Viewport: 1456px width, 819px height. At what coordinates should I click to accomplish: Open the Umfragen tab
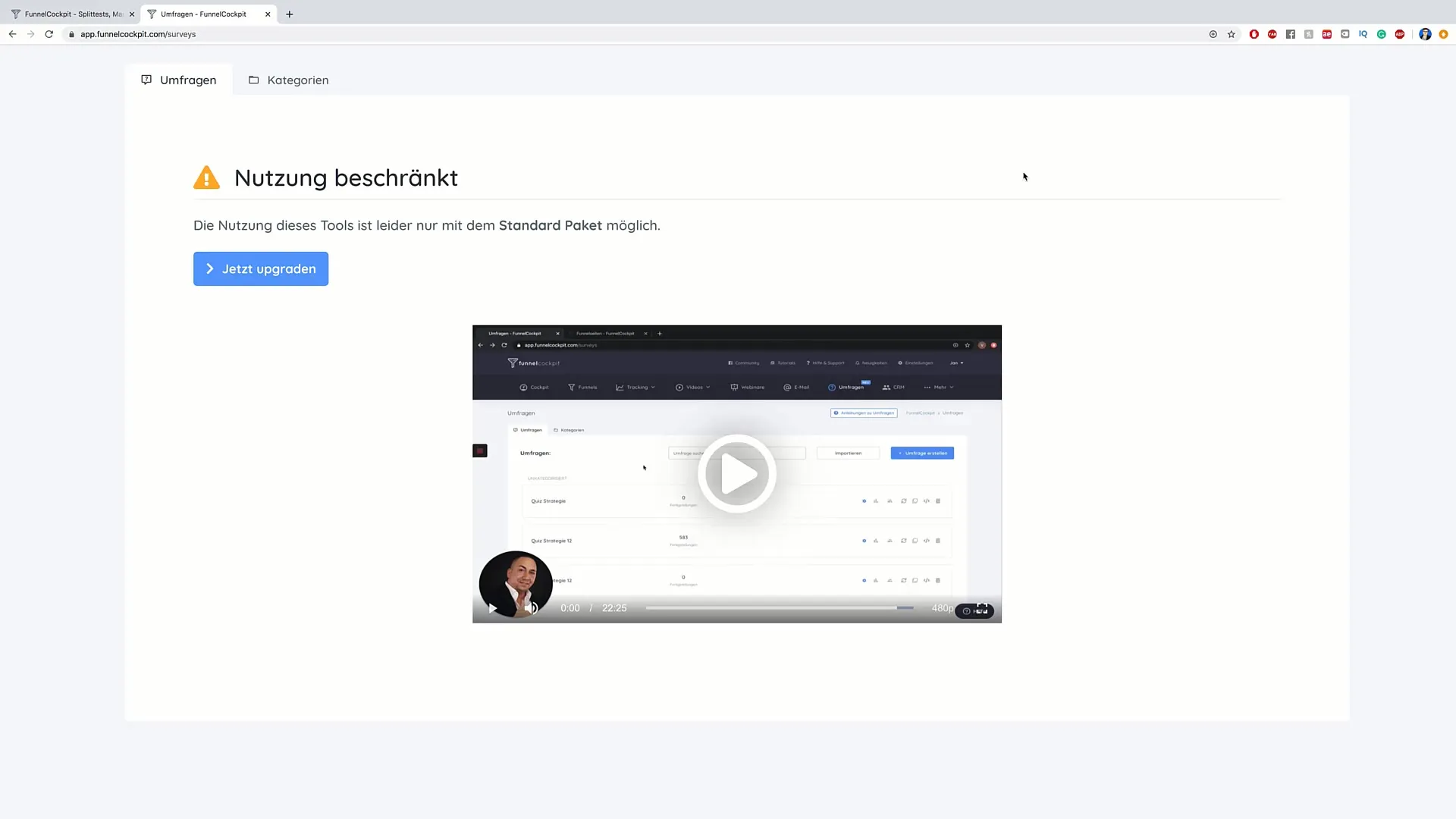[x=179, y=80]
